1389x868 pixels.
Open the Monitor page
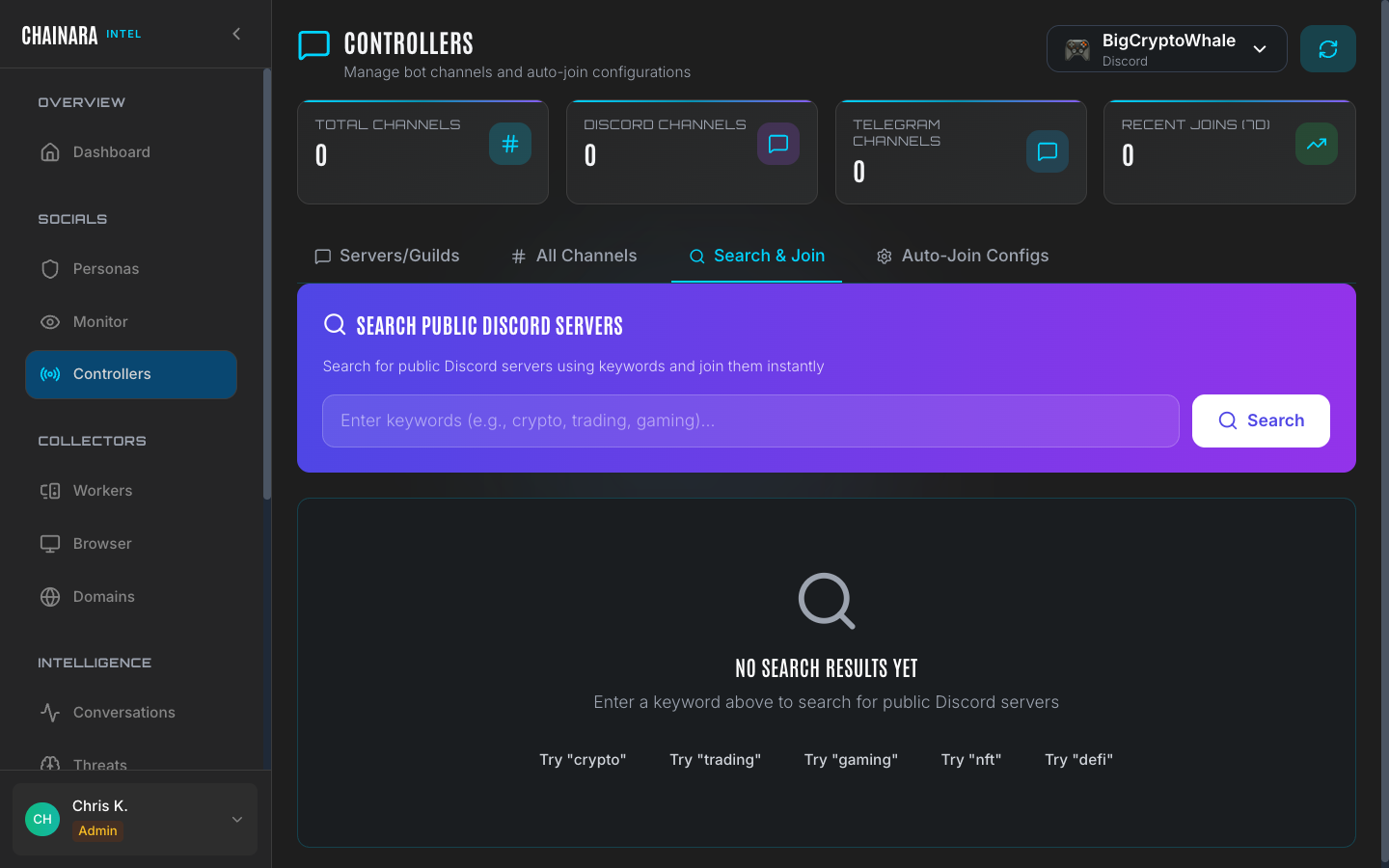pyautogui.click(x=131, y=322)
